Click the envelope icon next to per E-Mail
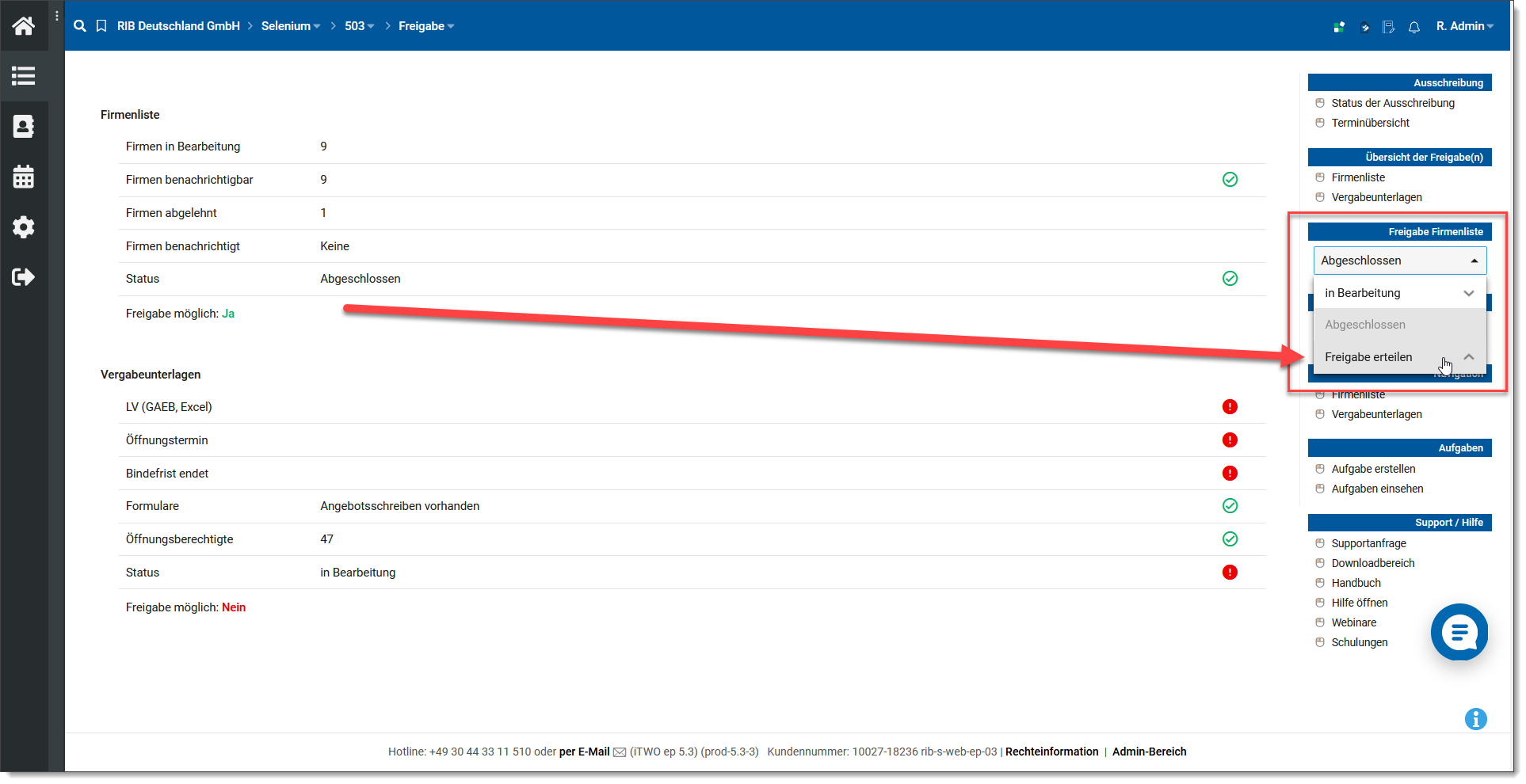This screenshot has width=1526, height=784. tap(620, 752)
